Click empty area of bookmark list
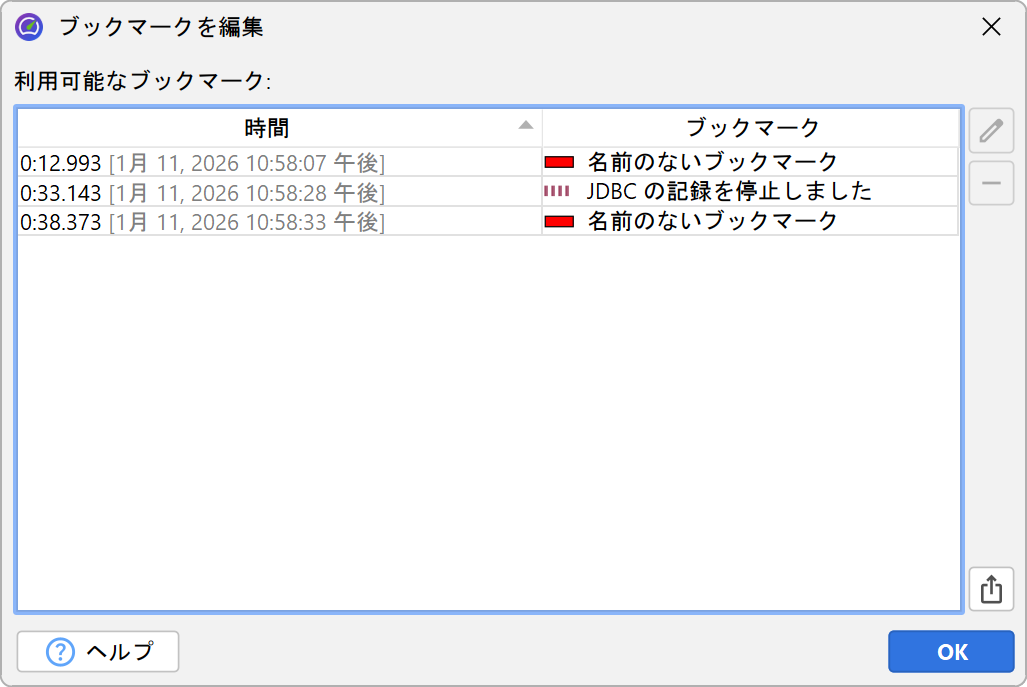Viewport: 1027px width, 687px height. (x=488, y=420)
